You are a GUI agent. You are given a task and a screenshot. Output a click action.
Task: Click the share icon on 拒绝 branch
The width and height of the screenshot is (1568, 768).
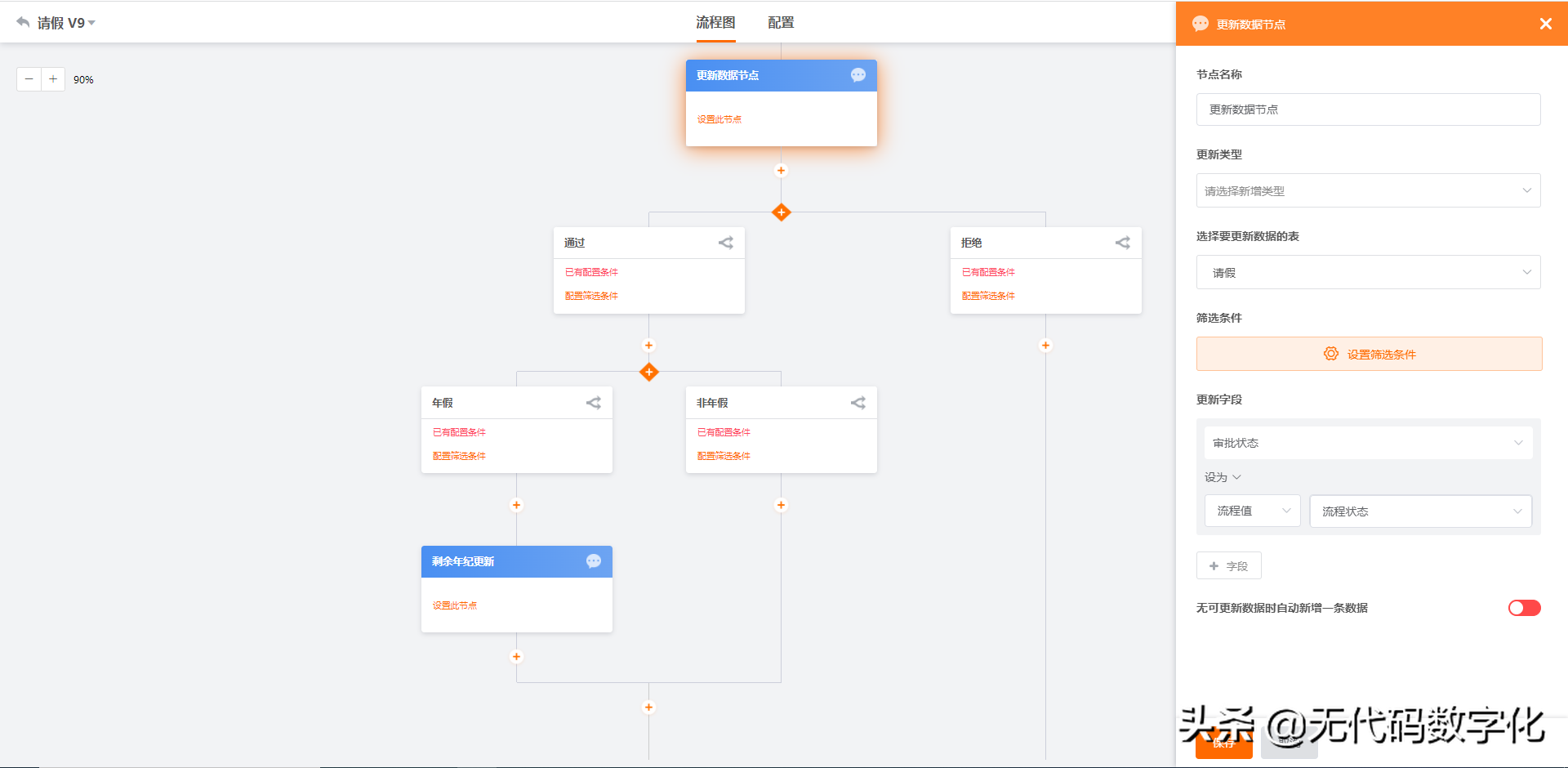coord(1122,243)
